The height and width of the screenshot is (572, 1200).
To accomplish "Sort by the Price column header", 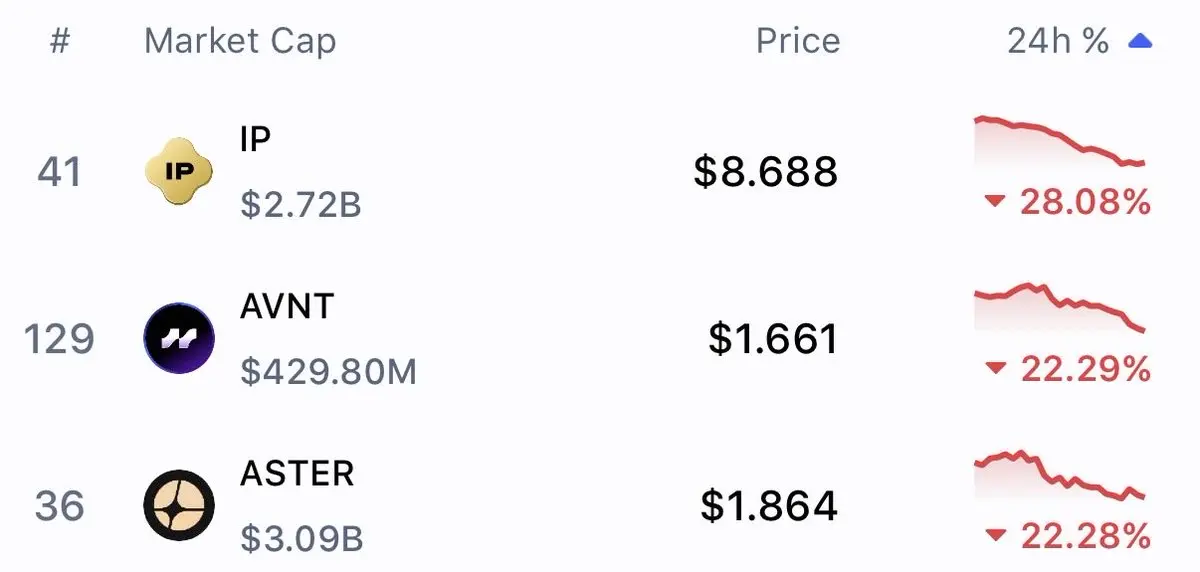I will click(798, 42).
